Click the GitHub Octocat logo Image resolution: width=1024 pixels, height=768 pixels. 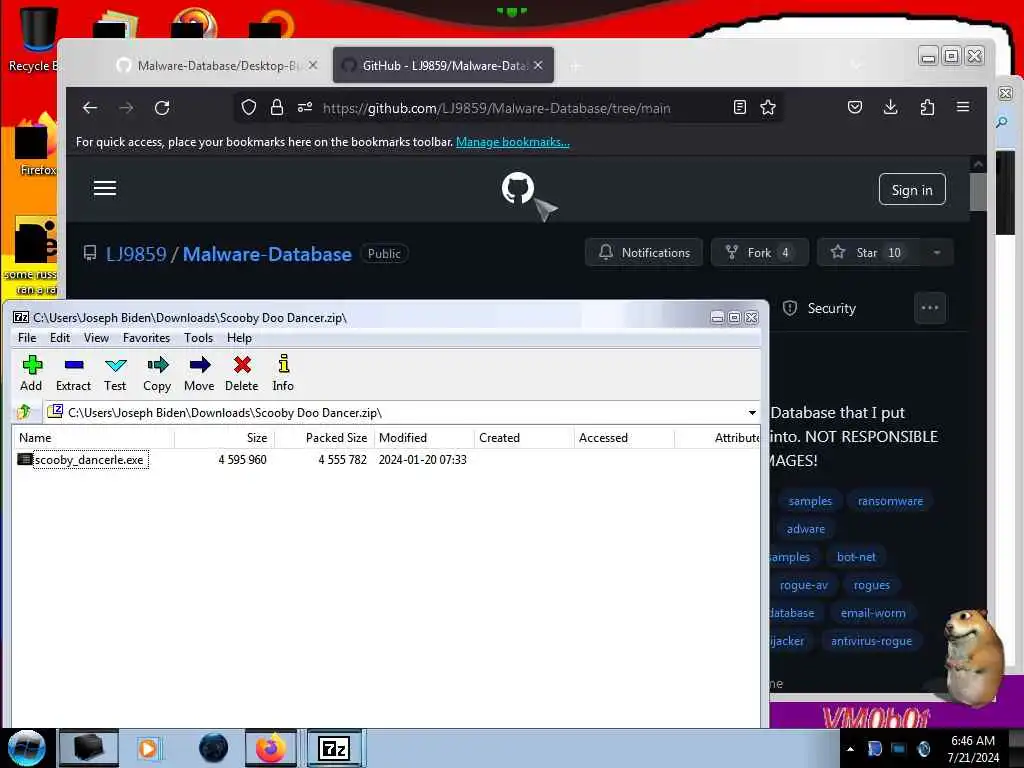pyautogui.click(x=518, y=188)
